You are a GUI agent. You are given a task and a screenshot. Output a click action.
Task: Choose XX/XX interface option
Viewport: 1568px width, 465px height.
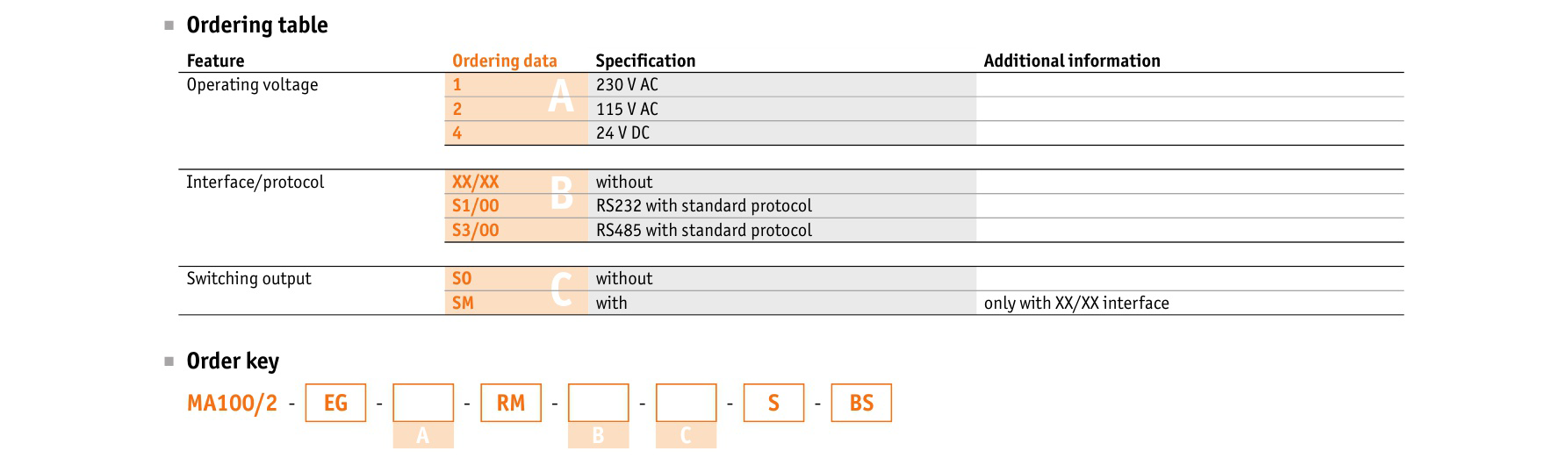[475, 182]
